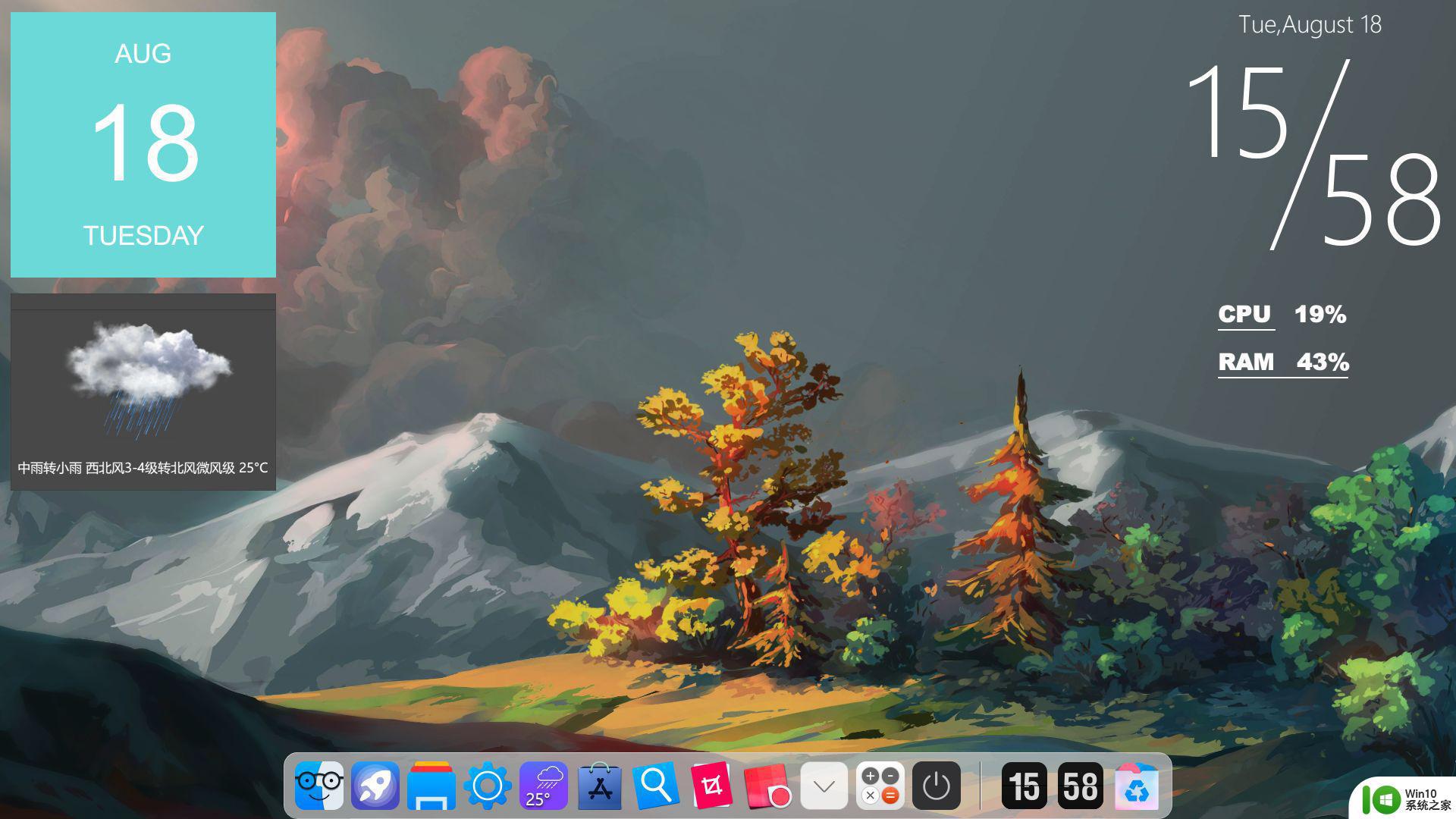The image size is (1456, 819).
Task: Open the iStat system monitor widget
Action: point(1283,338)
